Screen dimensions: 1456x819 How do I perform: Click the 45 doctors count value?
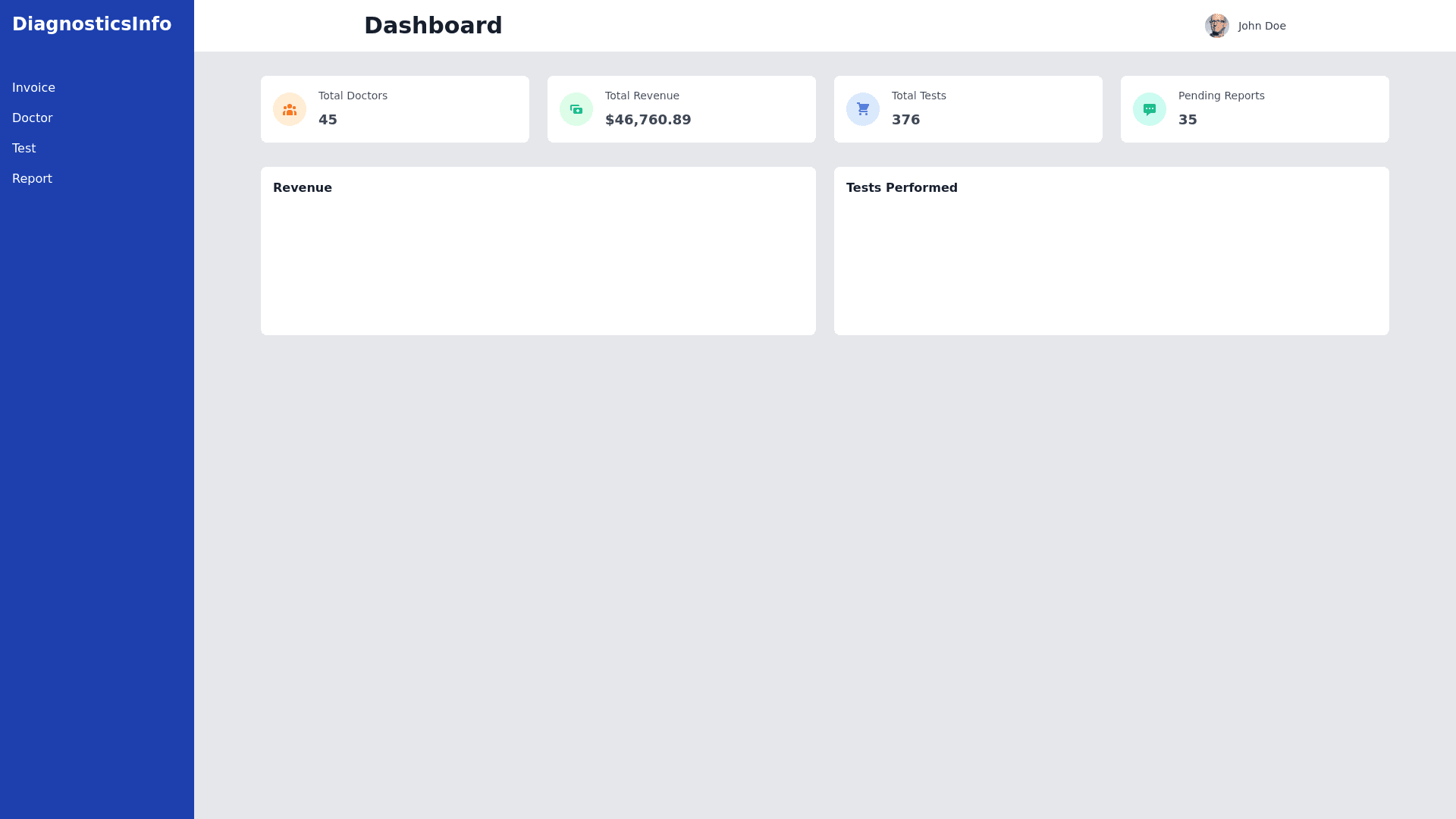tap(328, 120)
